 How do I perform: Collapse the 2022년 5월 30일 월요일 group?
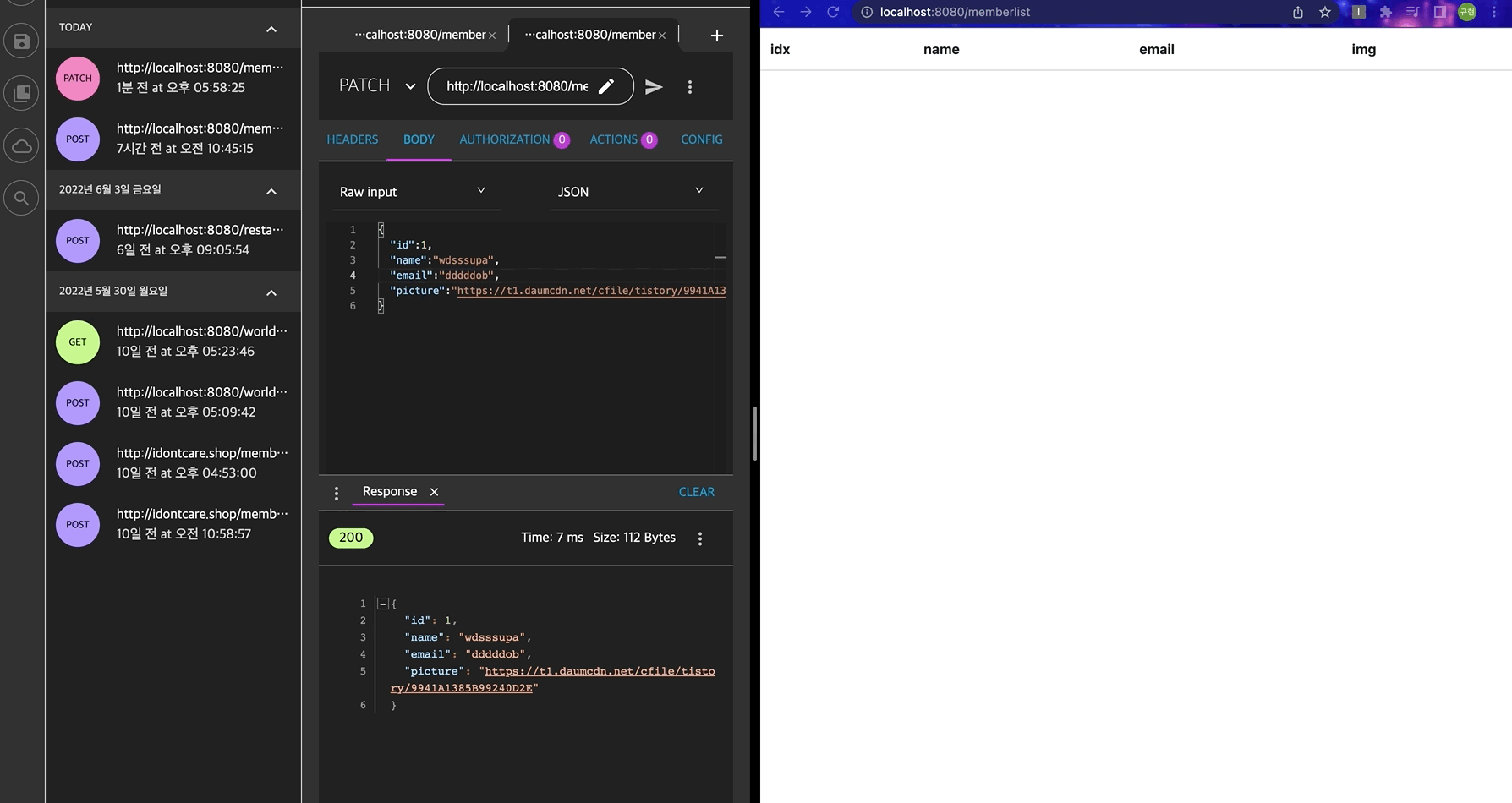271,292
